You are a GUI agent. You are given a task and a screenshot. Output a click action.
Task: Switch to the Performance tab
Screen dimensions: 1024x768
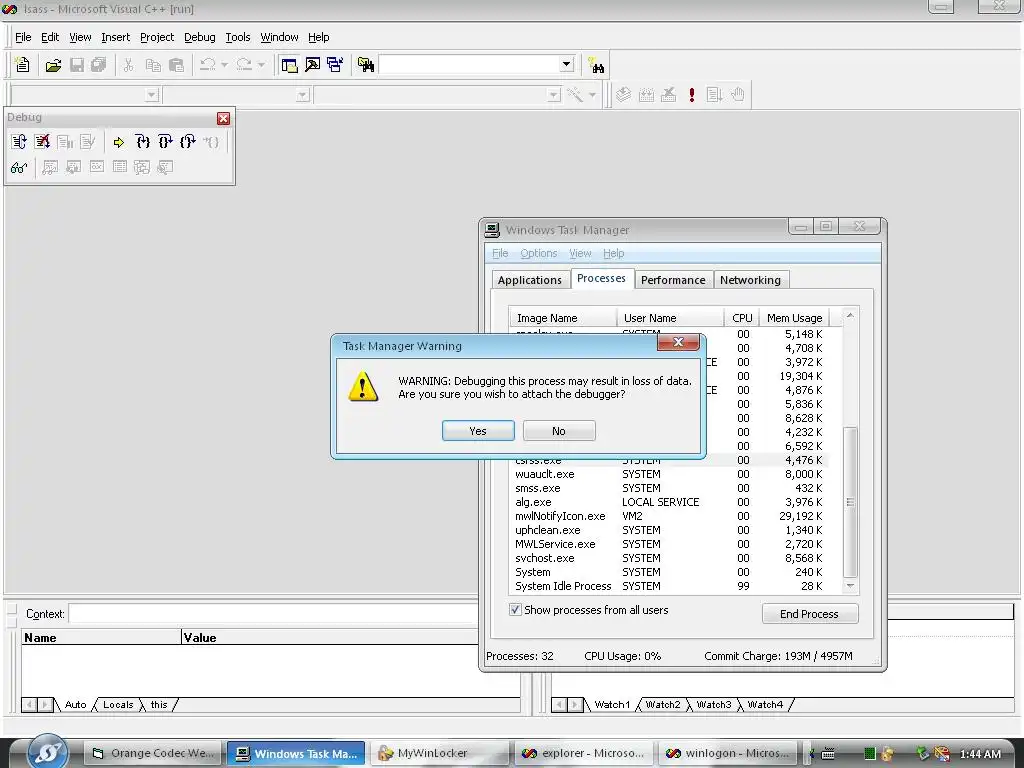click(x=673, y=280)
